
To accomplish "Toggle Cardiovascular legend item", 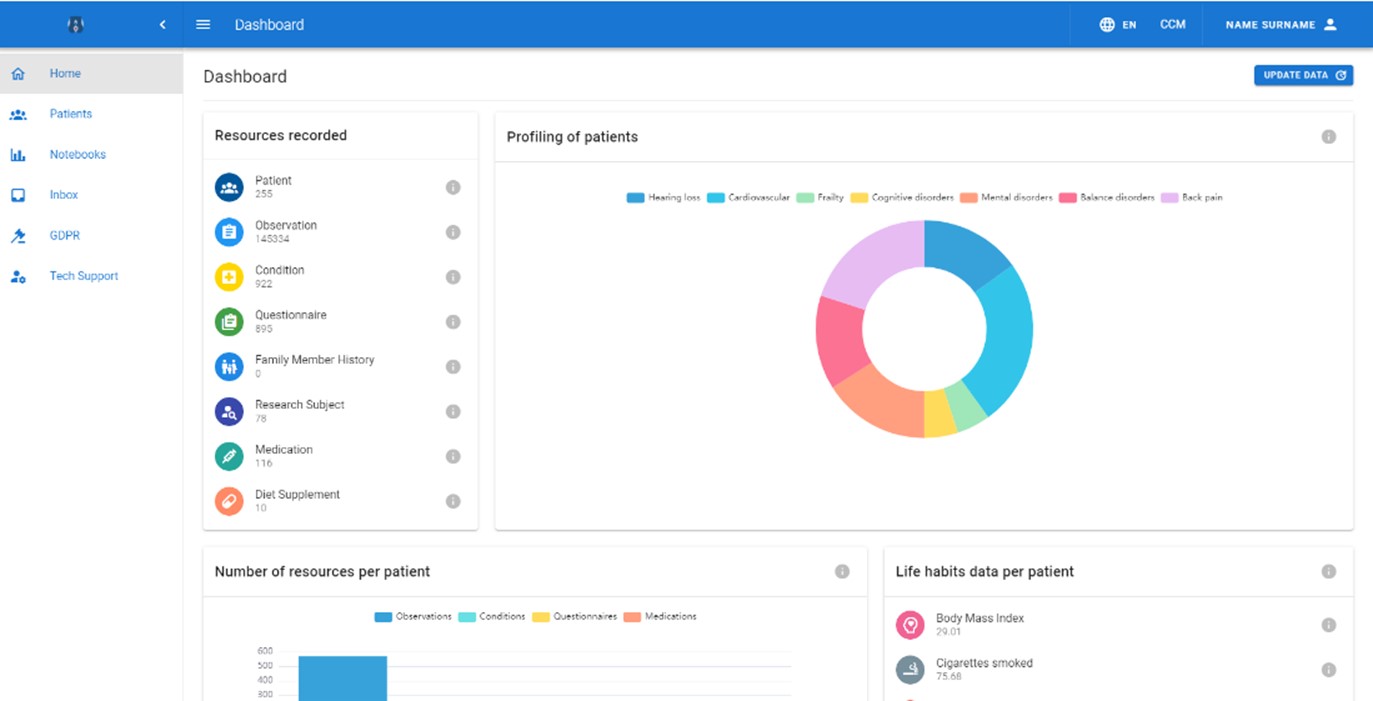I will [x=748, y=198].
